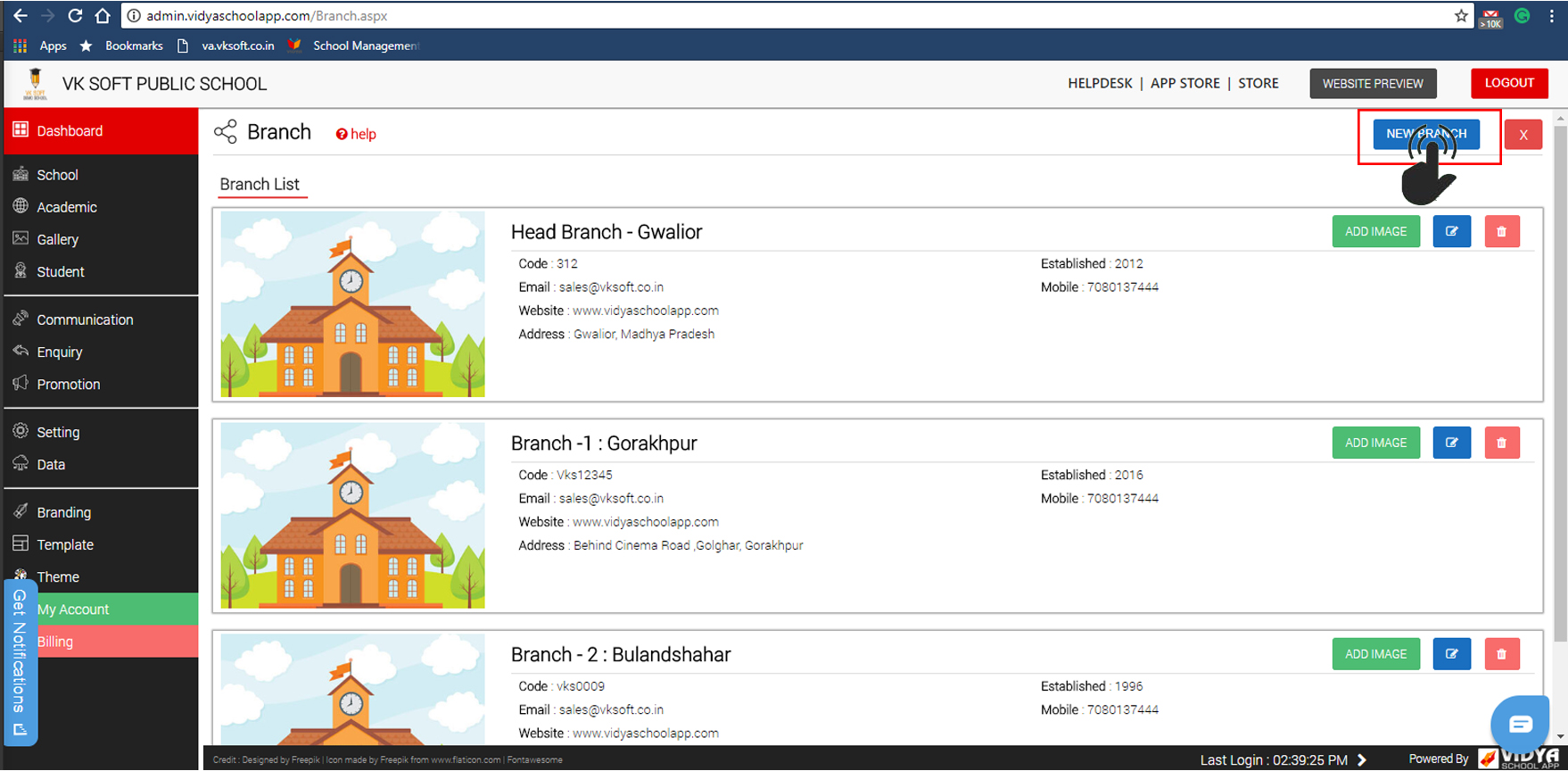This screenshot has height=771, width=1568.
Task: Open the HELPDESK link
Action: coord(1100,83)
